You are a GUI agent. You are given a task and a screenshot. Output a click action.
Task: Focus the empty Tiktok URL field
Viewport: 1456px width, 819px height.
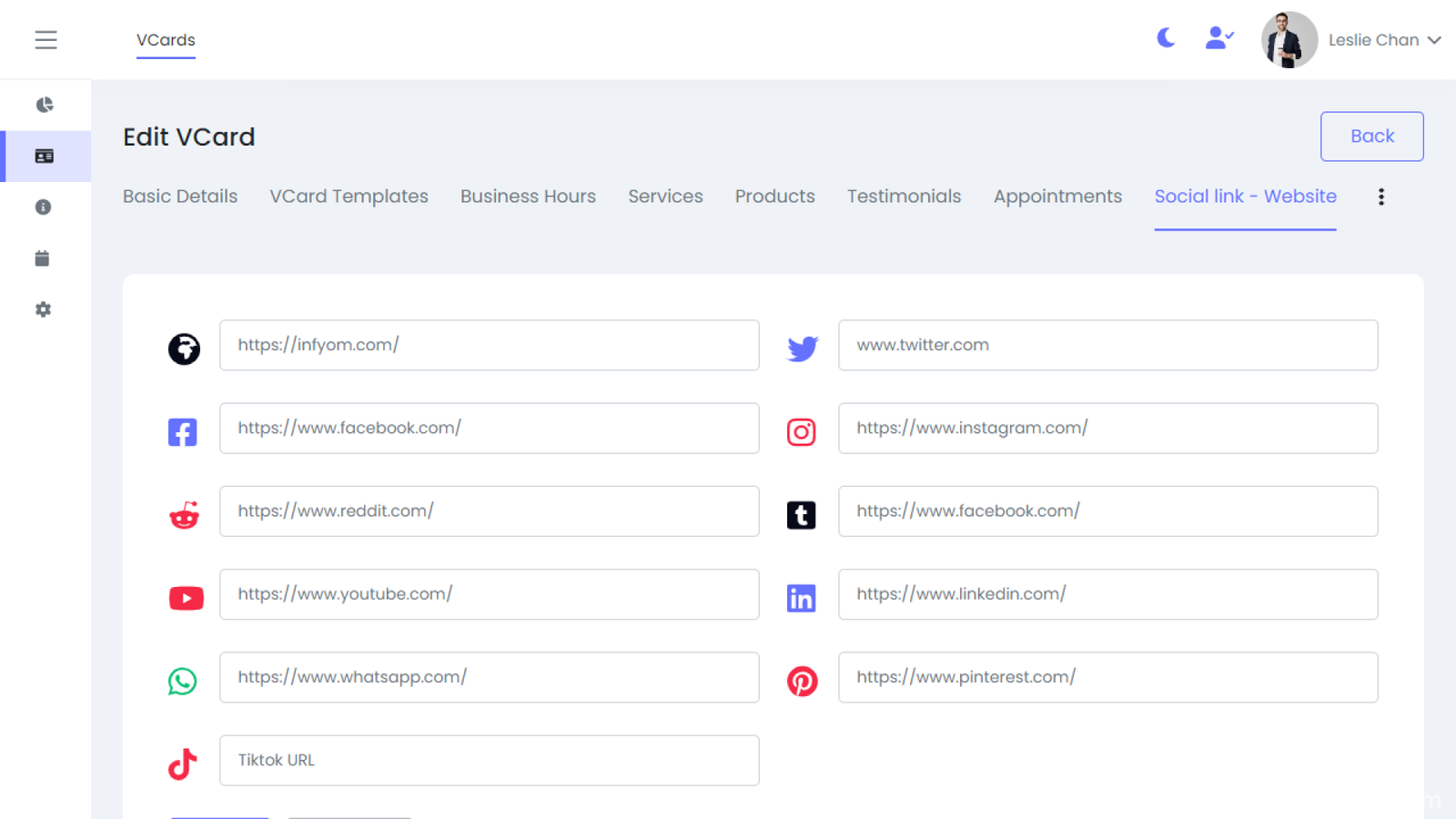490,761
